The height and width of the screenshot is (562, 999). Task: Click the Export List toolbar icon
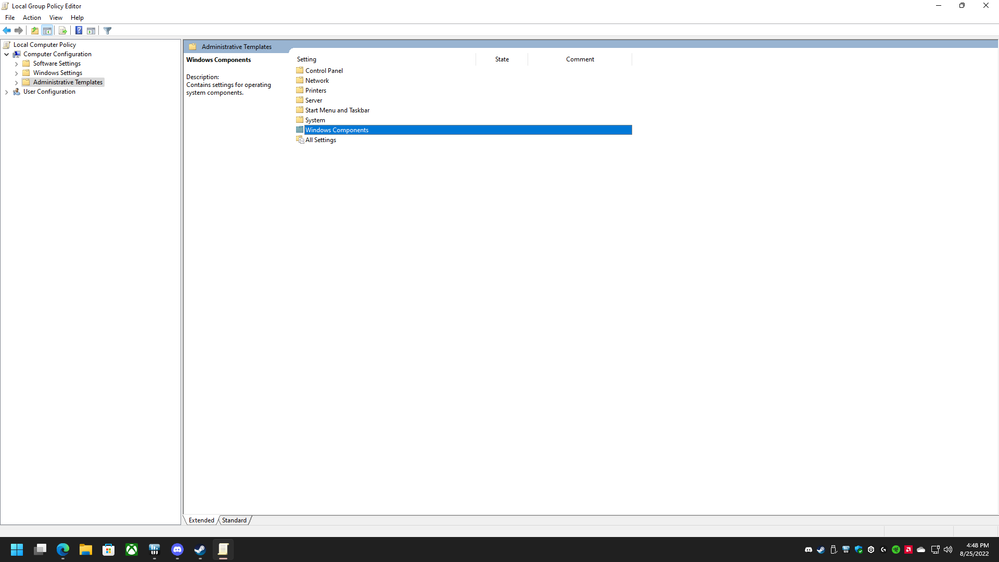(62, 31)
